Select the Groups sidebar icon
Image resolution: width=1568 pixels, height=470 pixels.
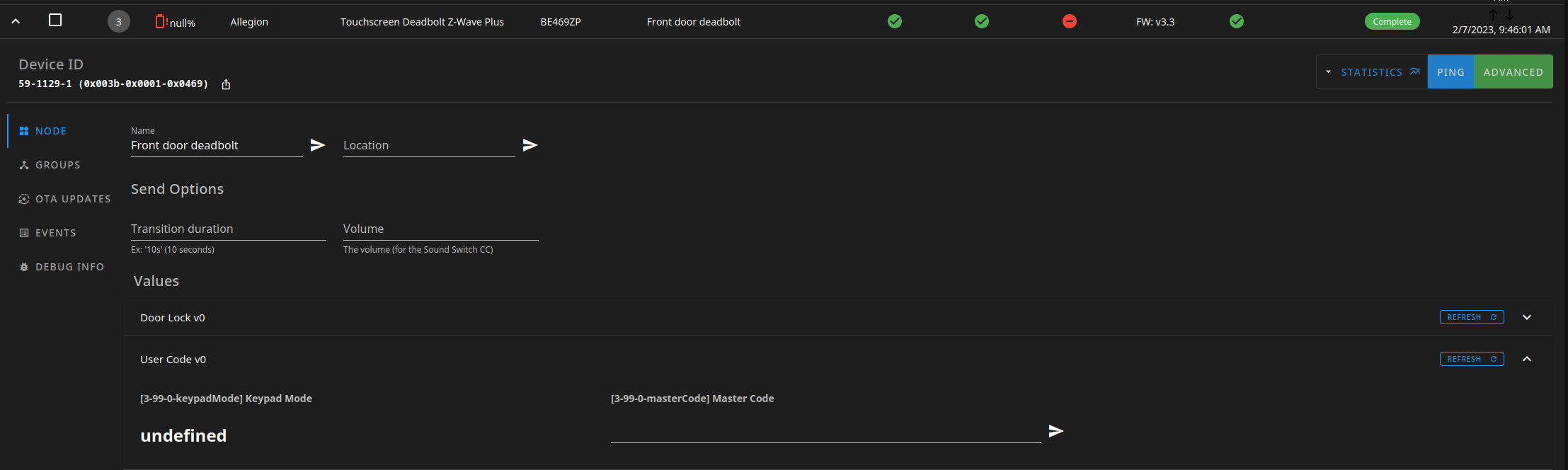23,164
